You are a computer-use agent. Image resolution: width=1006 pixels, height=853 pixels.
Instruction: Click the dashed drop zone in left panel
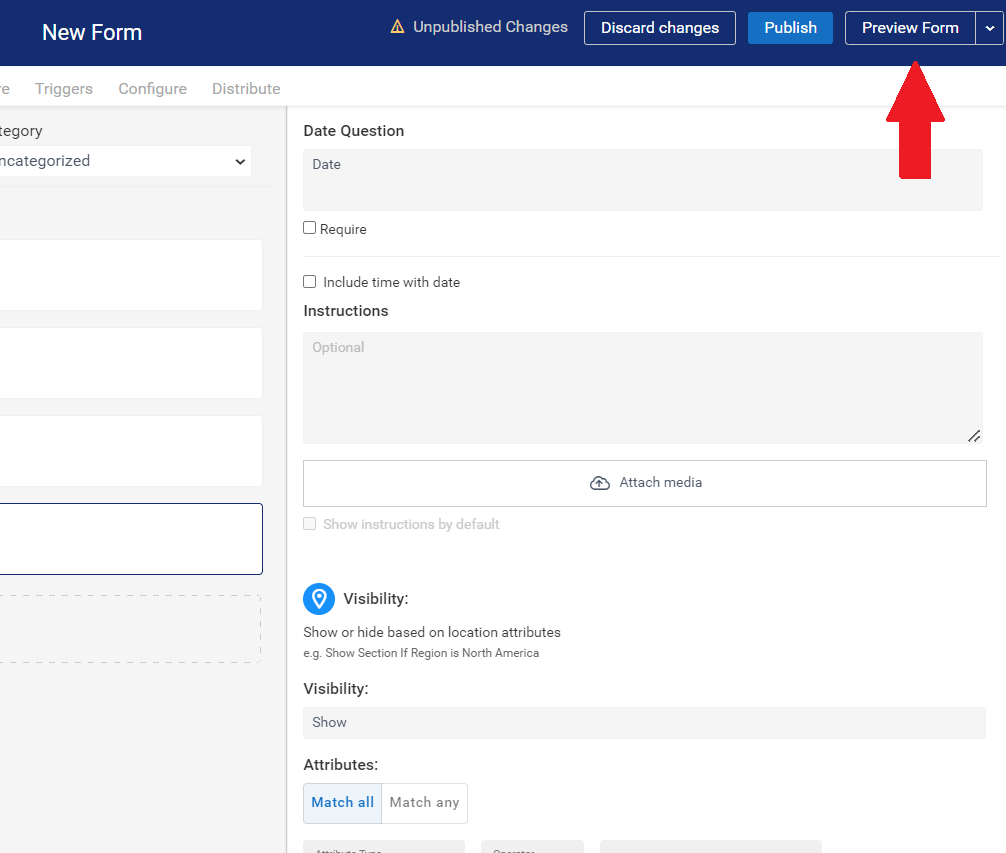130,629
